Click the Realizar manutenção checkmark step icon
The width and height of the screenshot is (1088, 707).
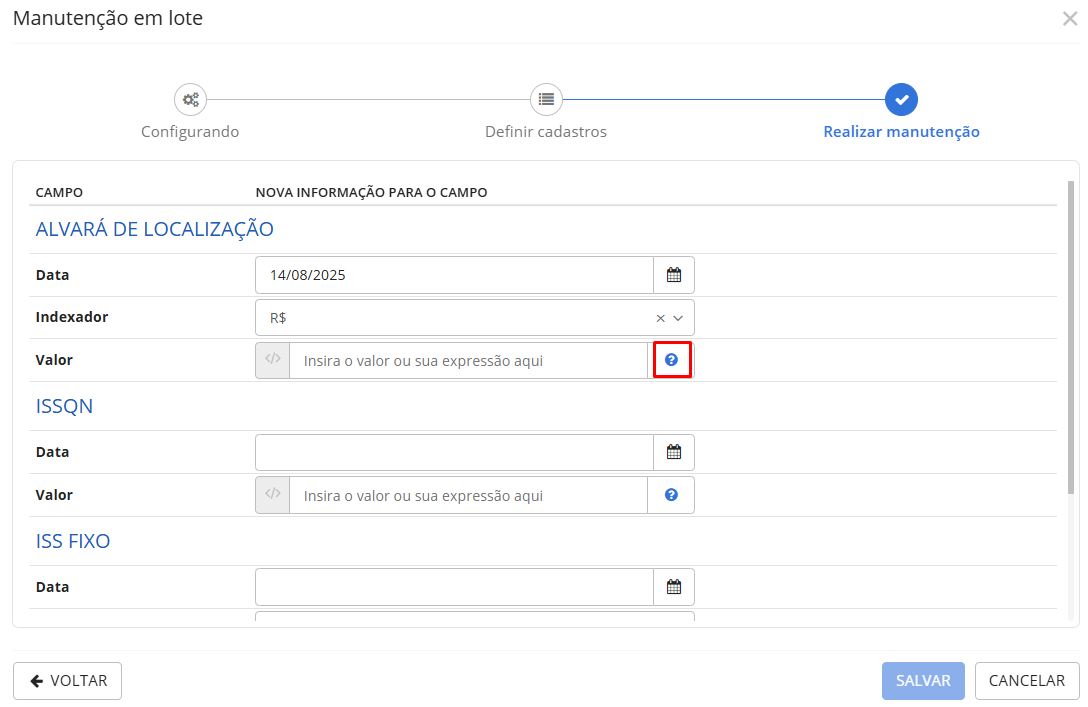pyautogui.click(x=901, y=99)
